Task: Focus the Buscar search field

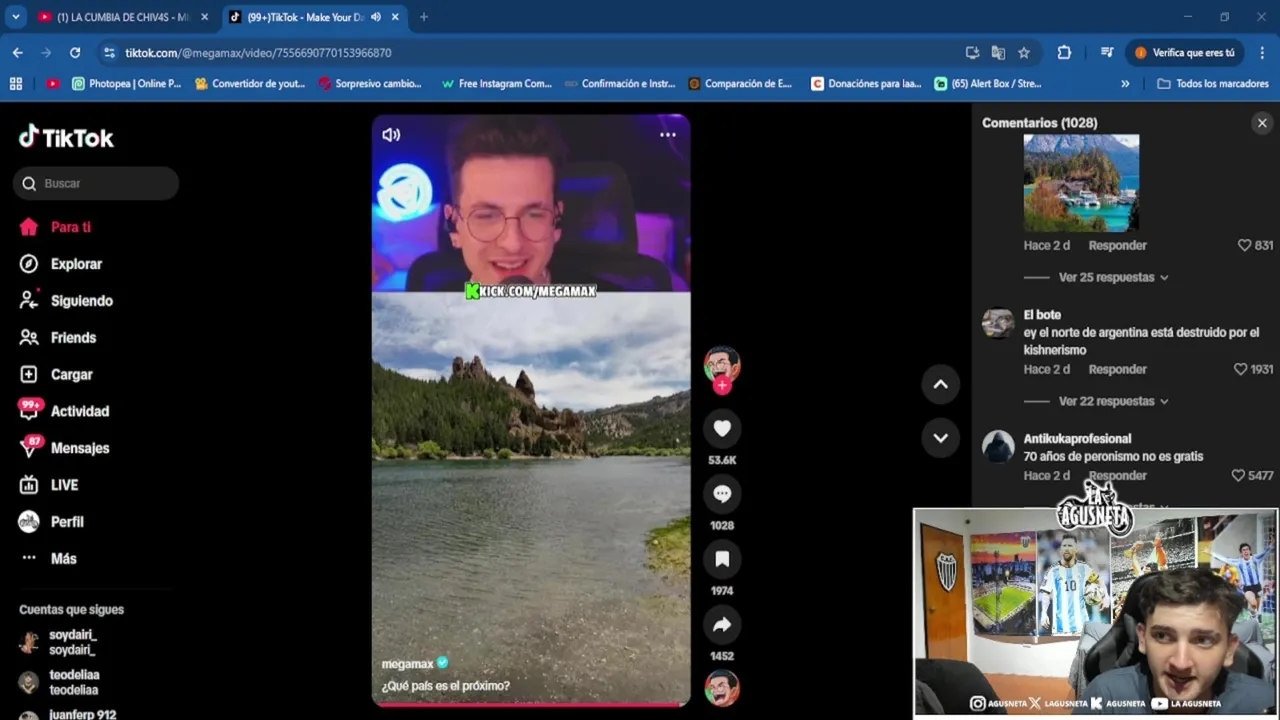Action: 96,183
